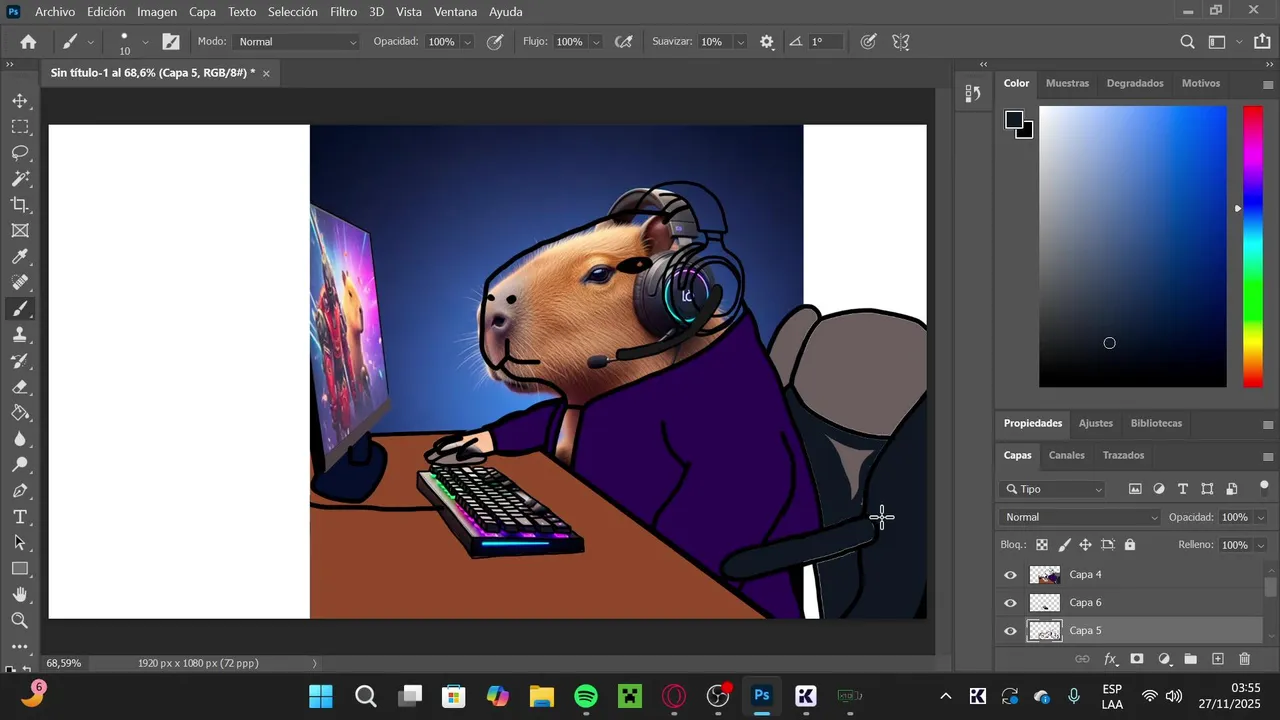1280x720 pixels.
Task: Select the Clone Stamp tool
Action: click(x=20, y=335)
